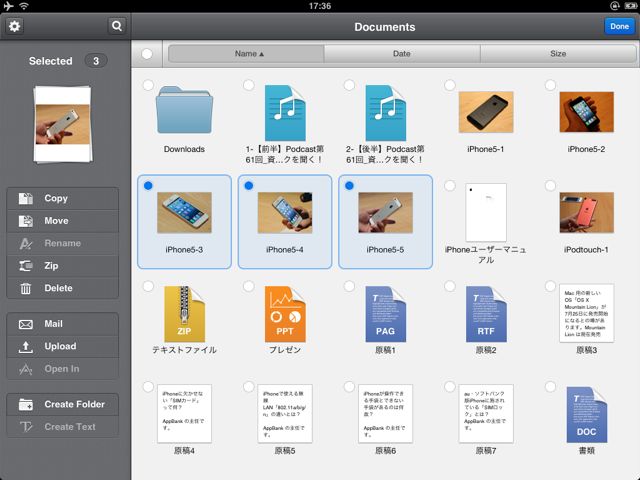The width and height of the screenshot is (640, 480).
Task: Sort files by Date
Action: click(x=402, y=54)
